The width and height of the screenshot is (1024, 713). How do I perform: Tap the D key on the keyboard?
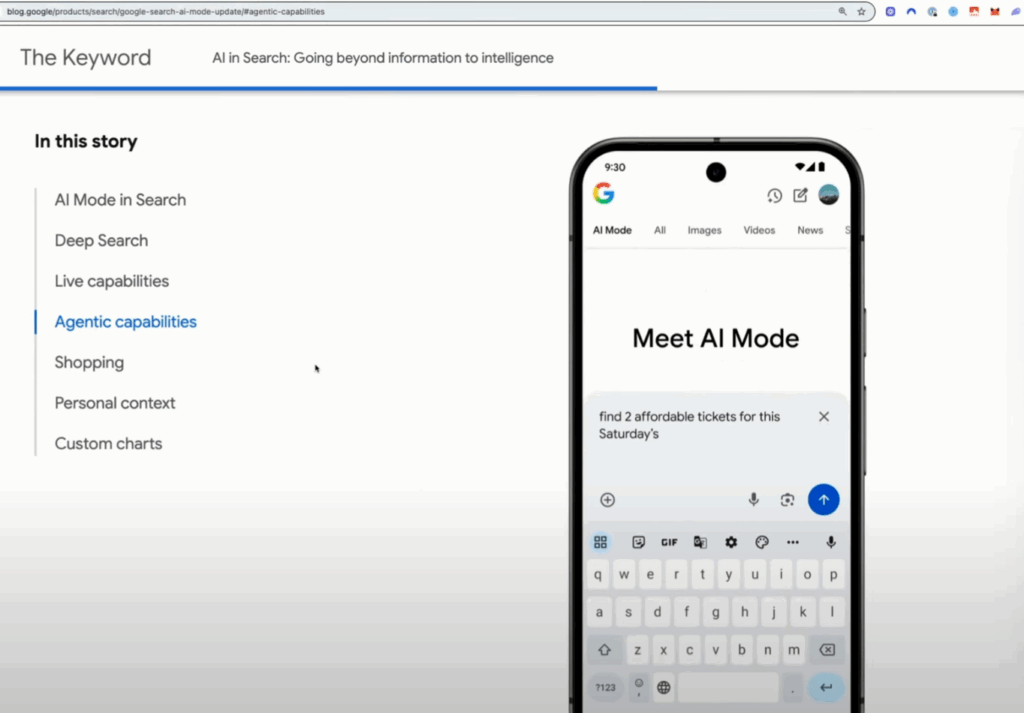pos(658,612)
